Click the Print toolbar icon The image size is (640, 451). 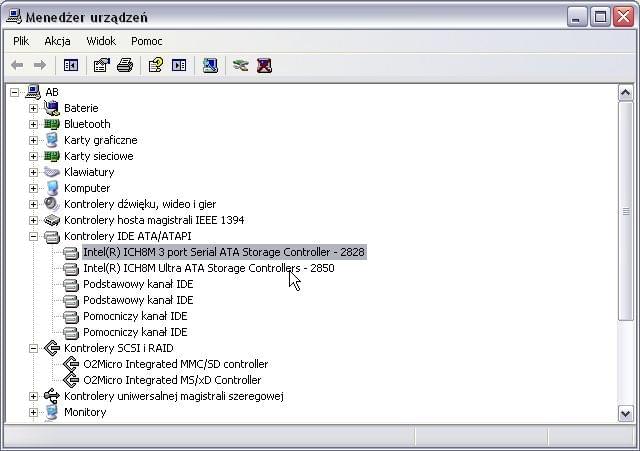(125, 65)
